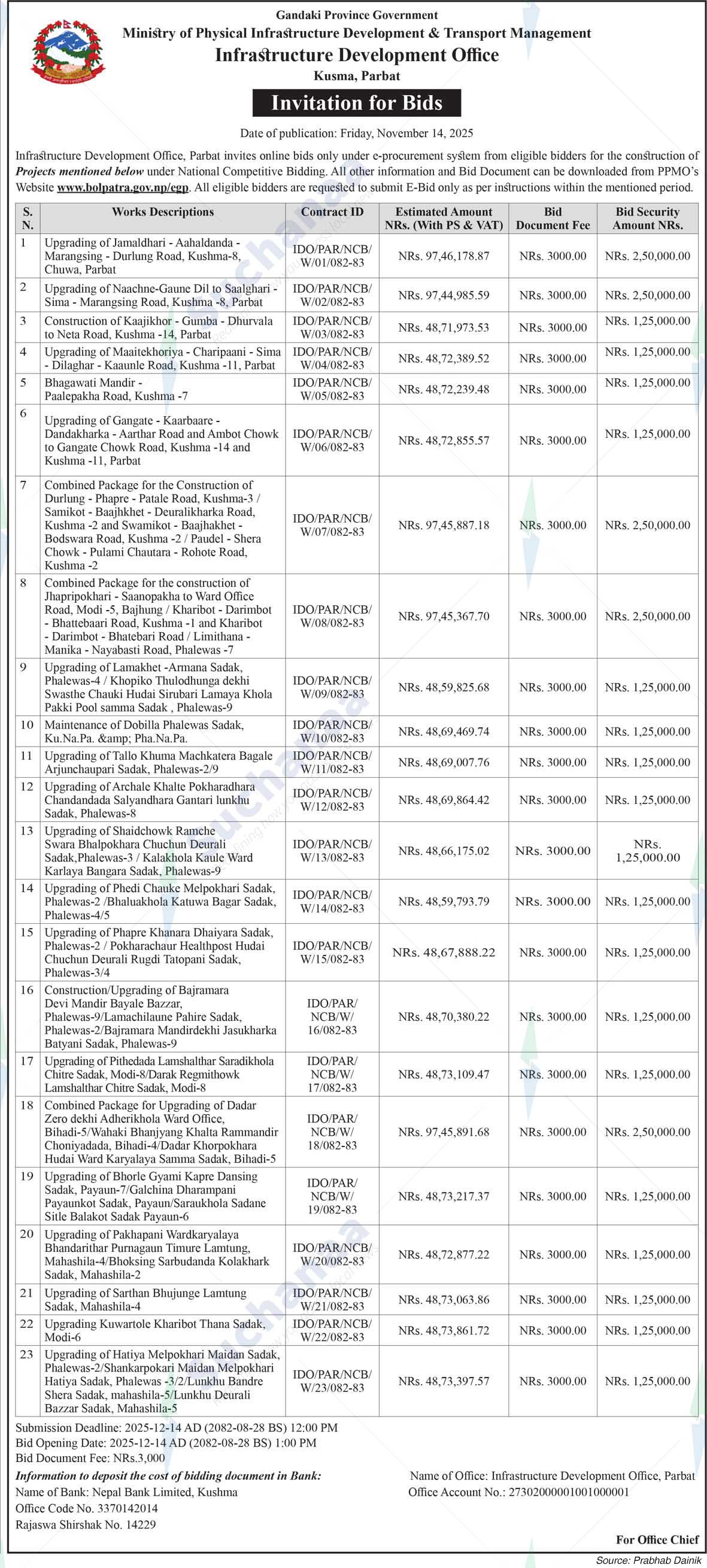
Task: Select the Bid Opening Date line
Action: 165,1443
